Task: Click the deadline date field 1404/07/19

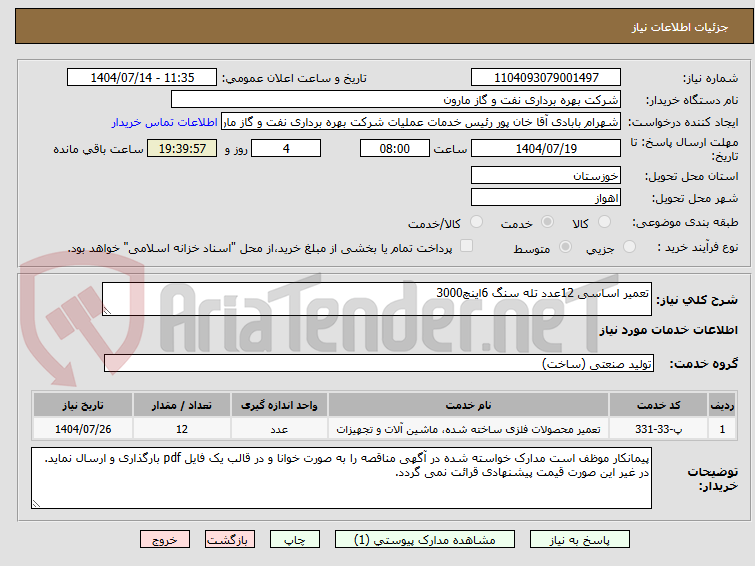Action: 546,148
